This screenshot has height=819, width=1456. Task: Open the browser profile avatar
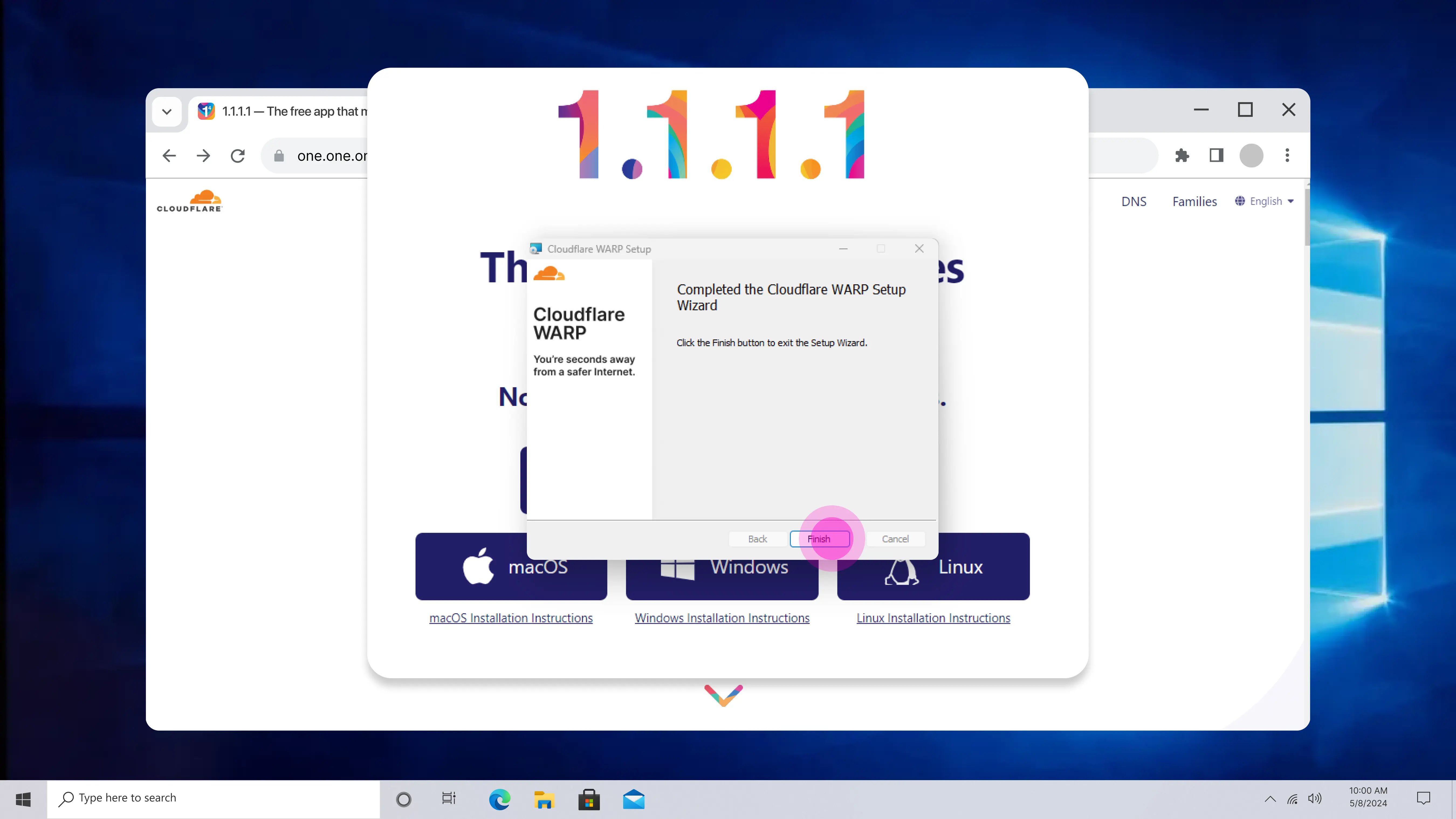[x=1251, y=155]
